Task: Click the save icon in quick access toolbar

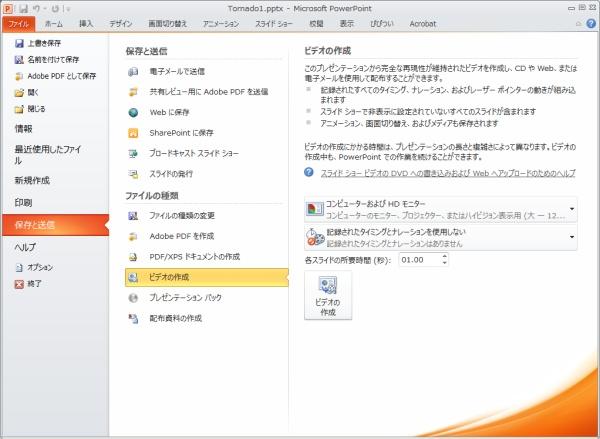Action: click(23, 8)
